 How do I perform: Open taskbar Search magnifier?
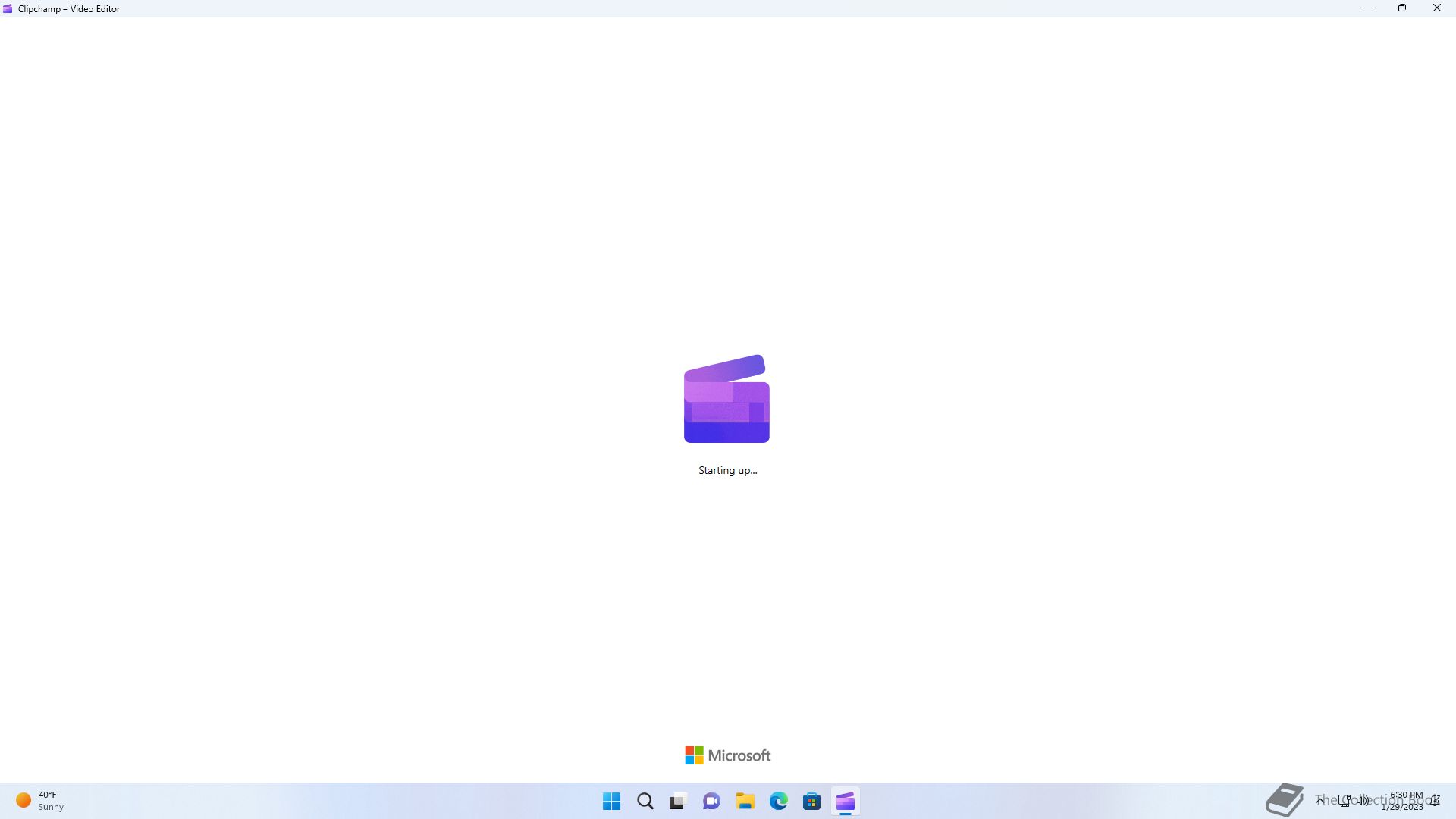click(645, 802)
